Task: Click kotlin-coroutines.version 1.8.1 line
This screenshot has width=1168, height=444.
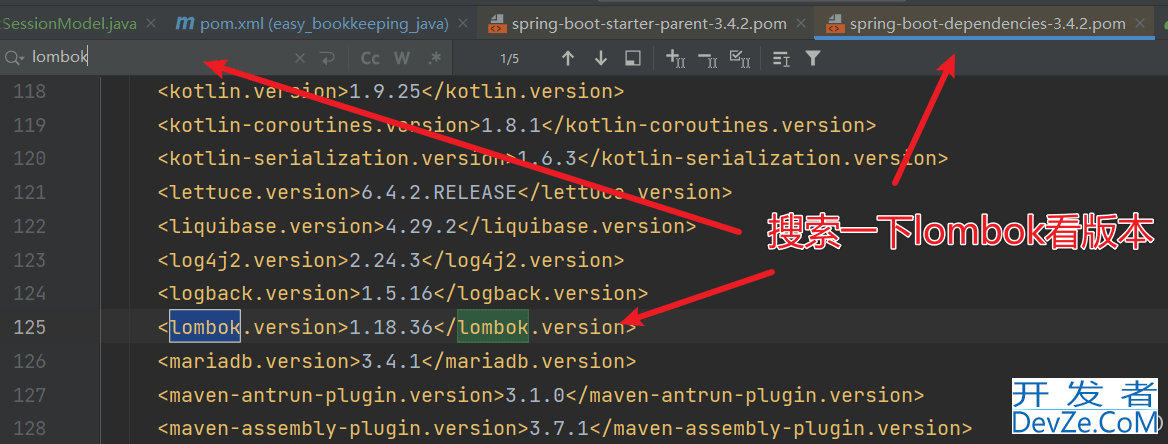Action: [x=517, y=125]
